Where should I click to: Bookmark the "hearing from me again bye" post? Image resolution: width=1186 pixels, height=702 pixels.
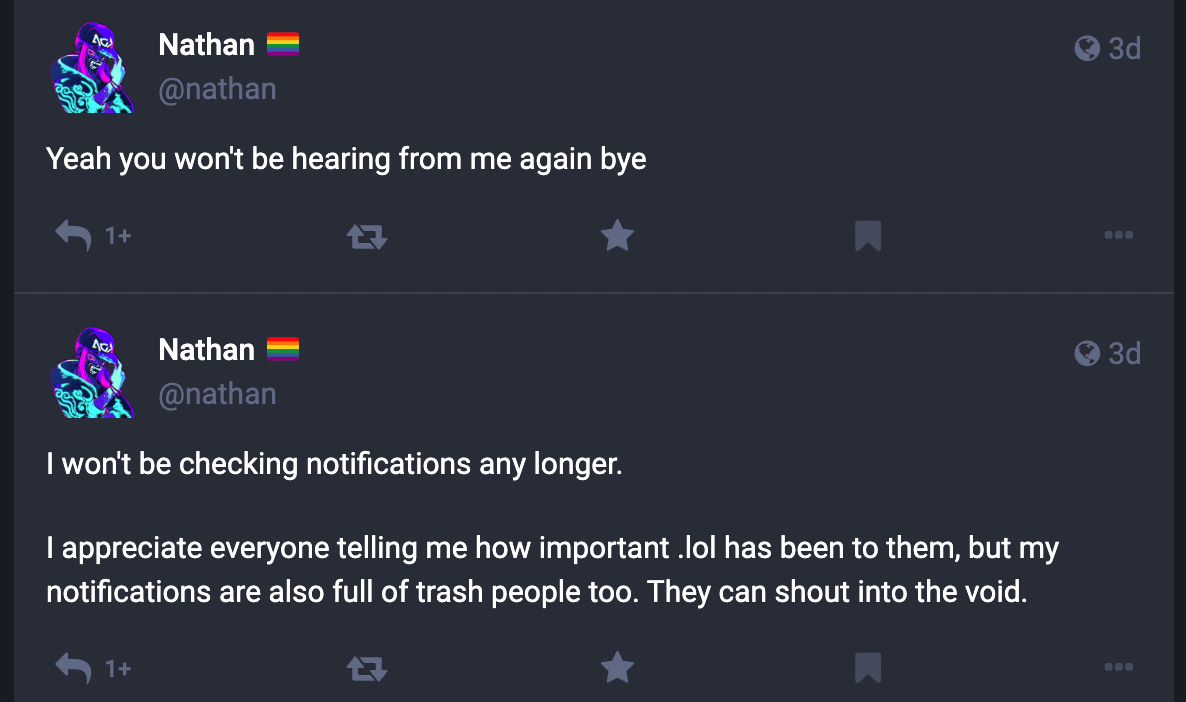(868, 236)
